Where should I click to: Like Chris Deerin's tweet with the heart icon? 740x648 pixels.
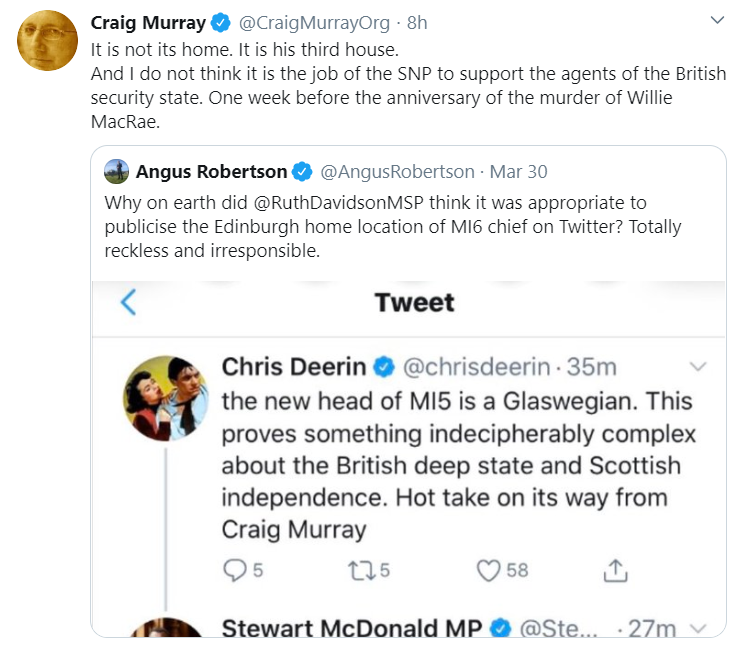(x=488, y=570)
